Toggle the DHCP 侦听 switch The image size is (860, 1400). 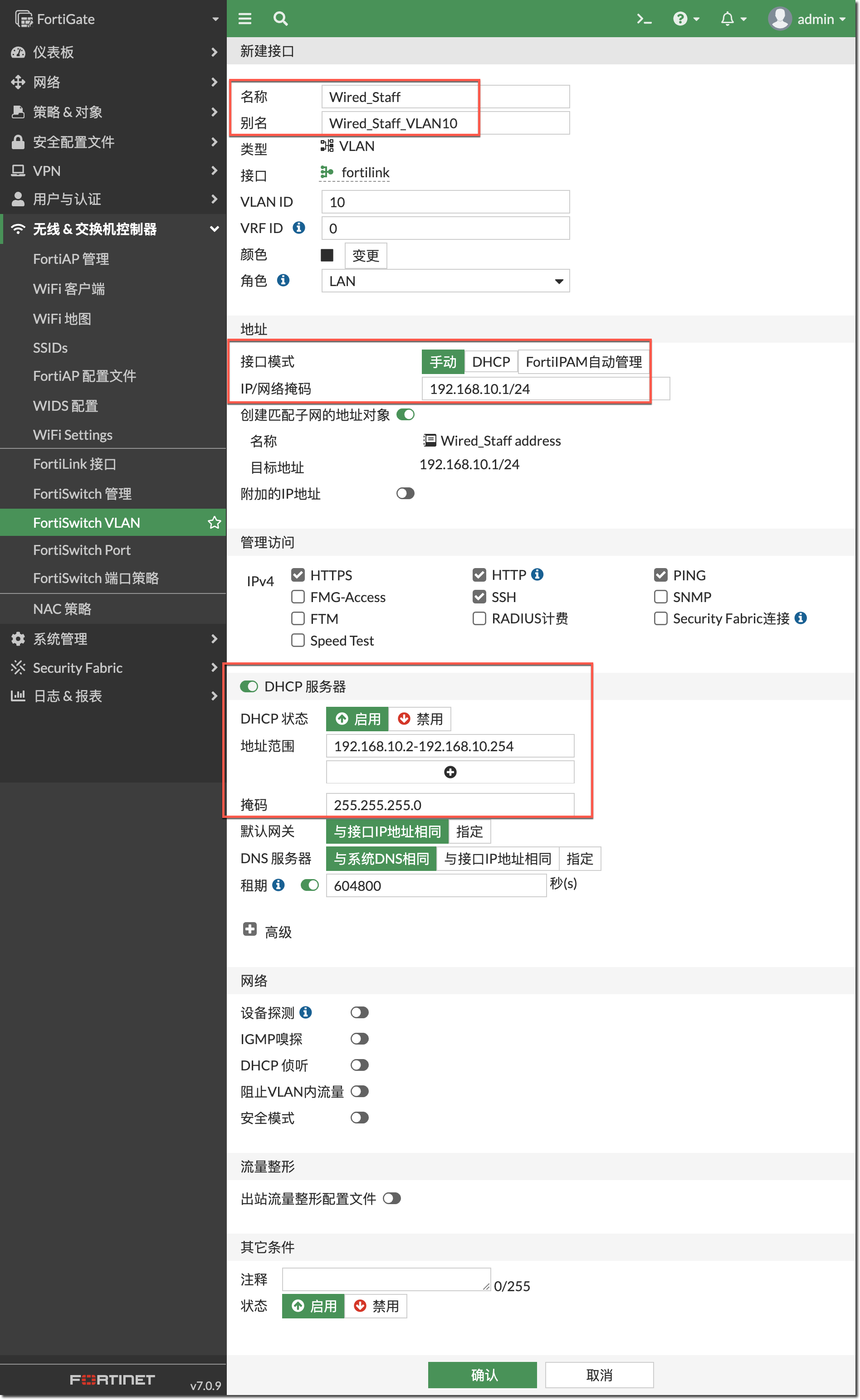360,1065
